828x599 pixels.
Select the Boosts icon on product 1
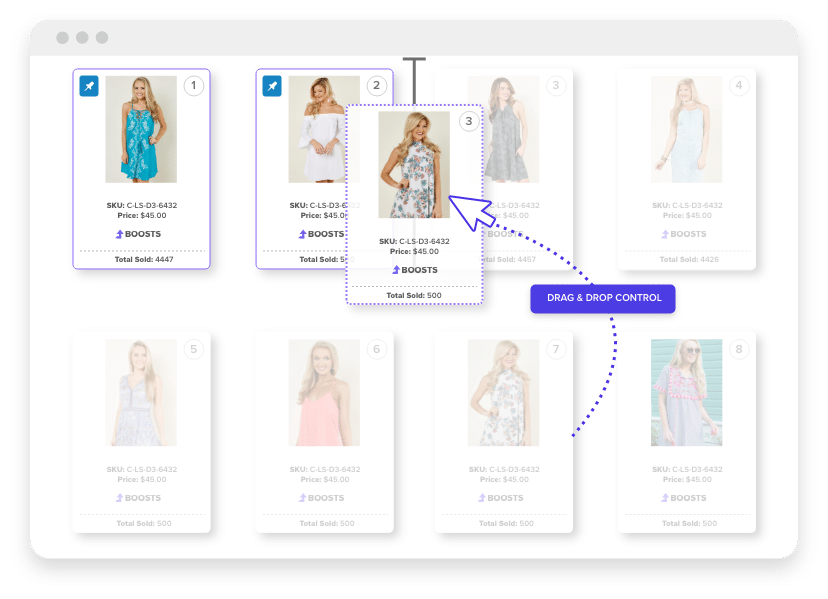tap(140, 233)
